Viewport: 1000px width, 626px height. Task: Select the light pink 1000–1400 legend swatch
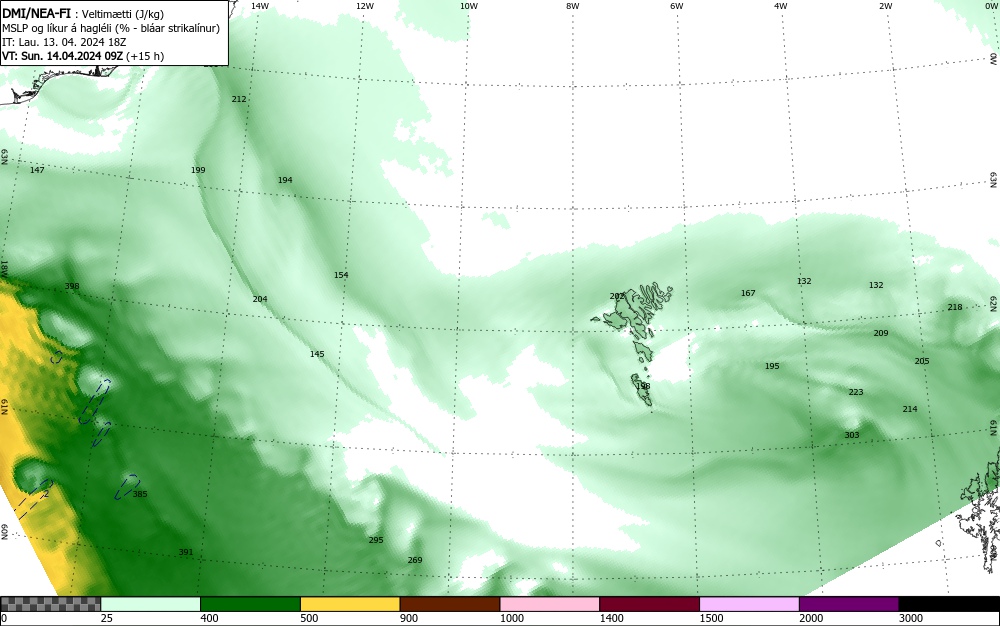[x=550, y=604]
